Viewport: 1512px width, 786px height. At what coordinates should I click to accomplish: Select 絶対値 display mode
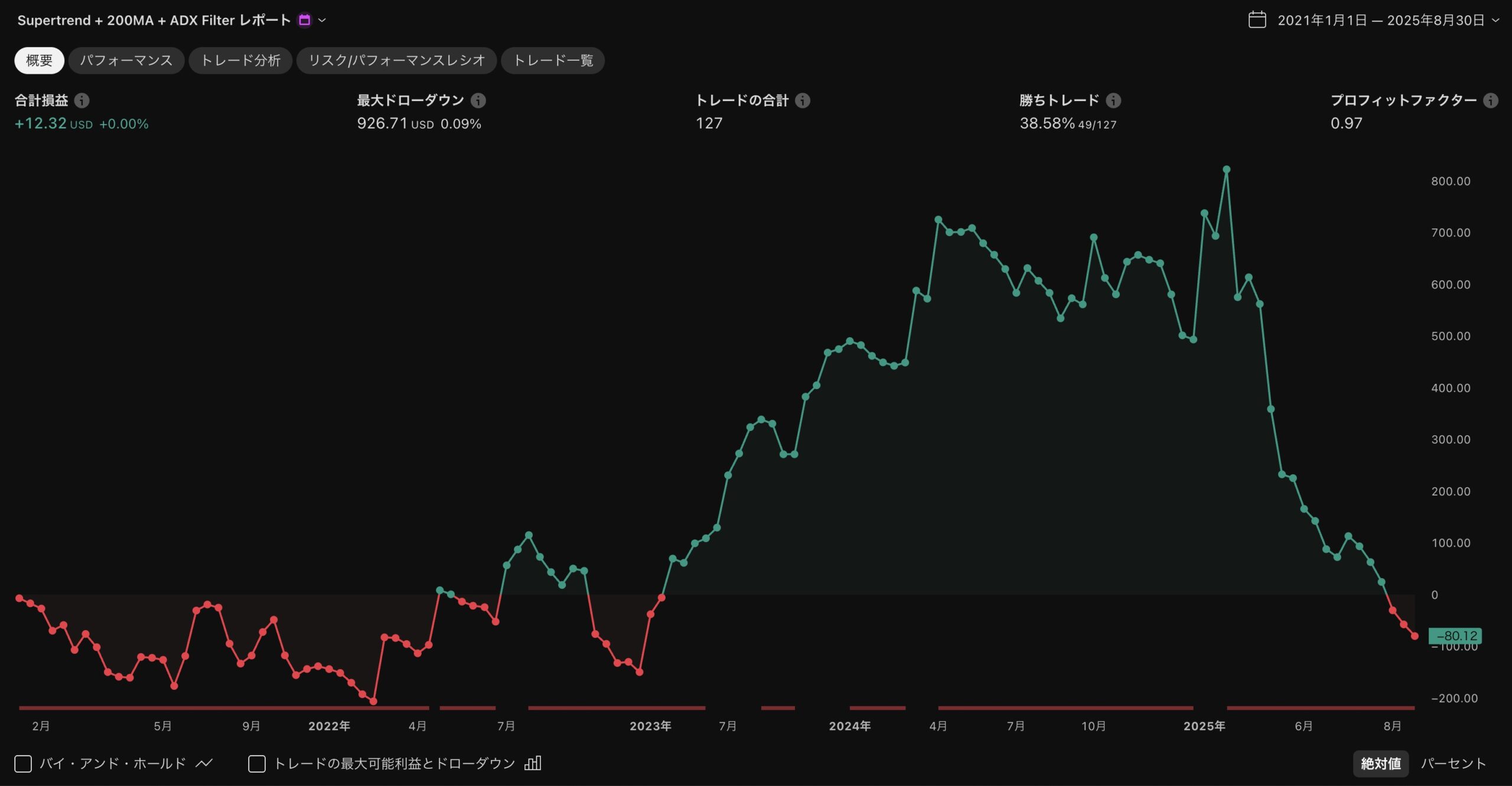tap(1380, 764)
